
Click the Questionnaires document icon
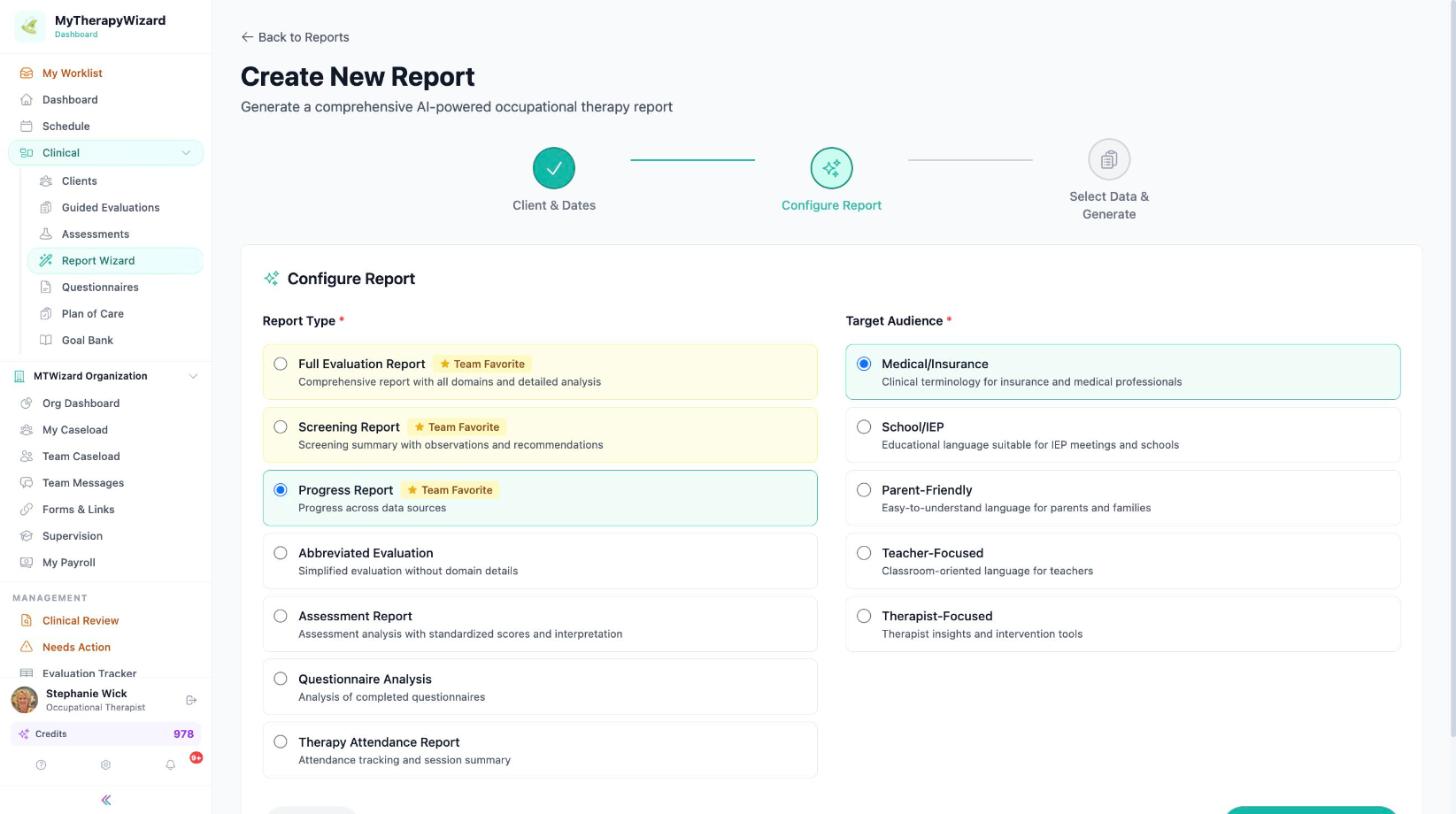pos(46,287)
